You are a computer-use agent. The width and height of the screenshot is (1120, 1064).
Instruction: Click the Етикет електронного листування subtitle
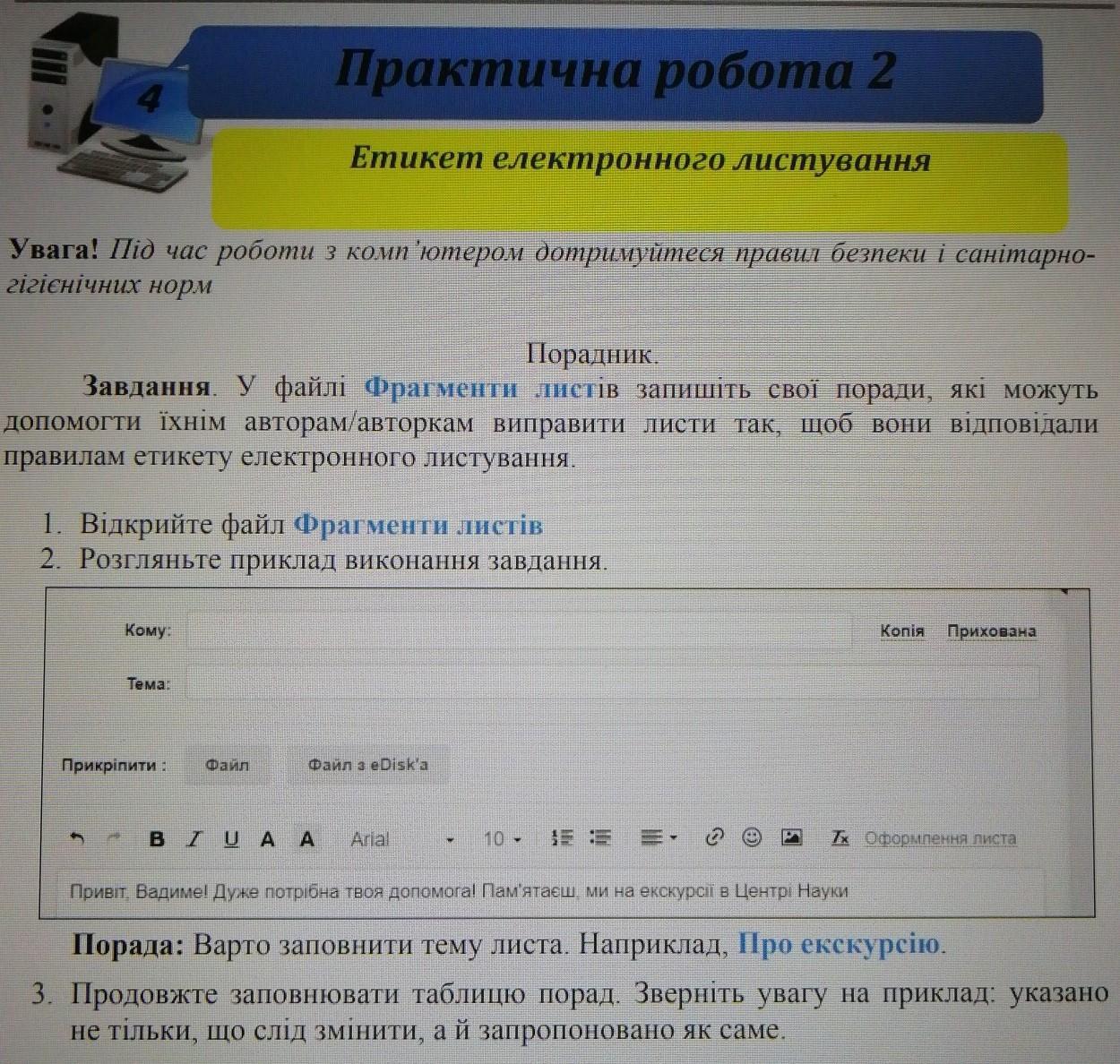(x=640, y=160)
